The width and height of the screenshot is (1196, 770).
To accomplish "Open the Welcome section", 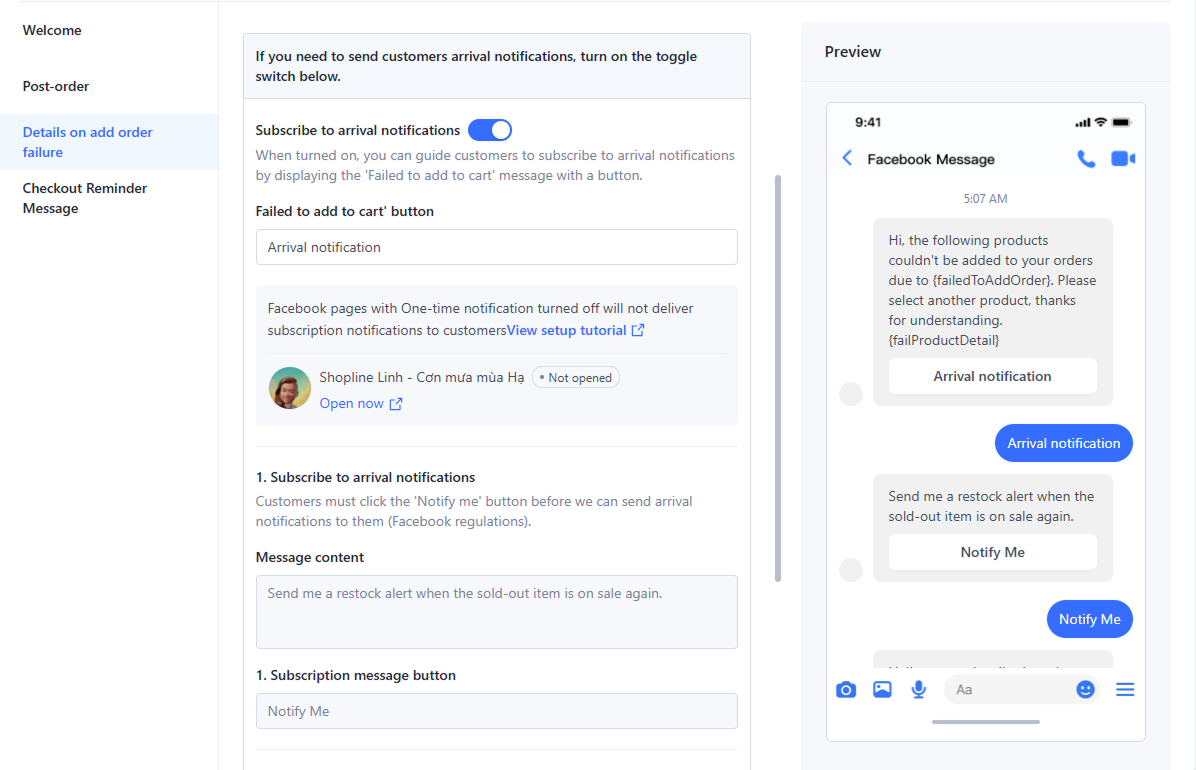I will pos(52,30).
